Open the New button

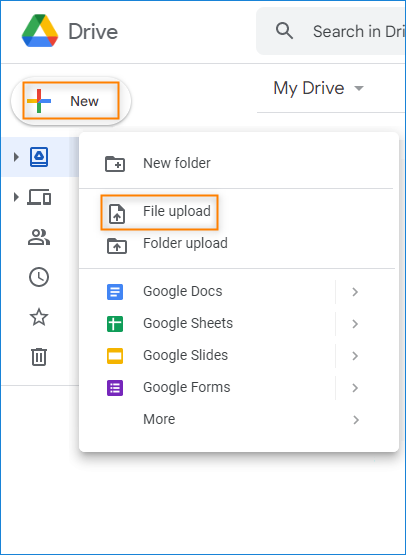click(x=71, y=101)
